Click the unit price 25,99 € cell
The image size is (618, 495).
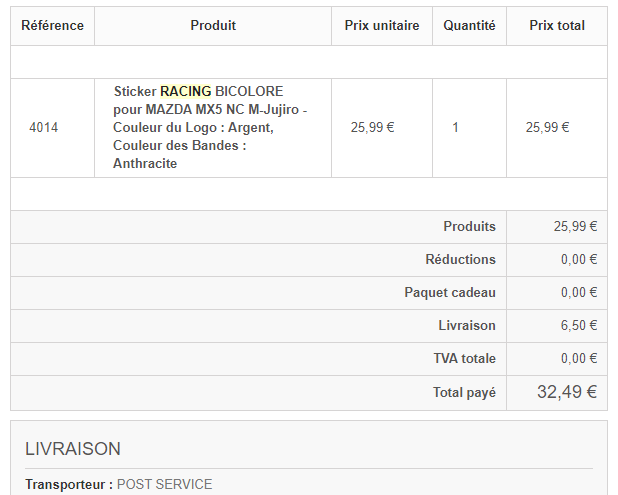[372, 128]
